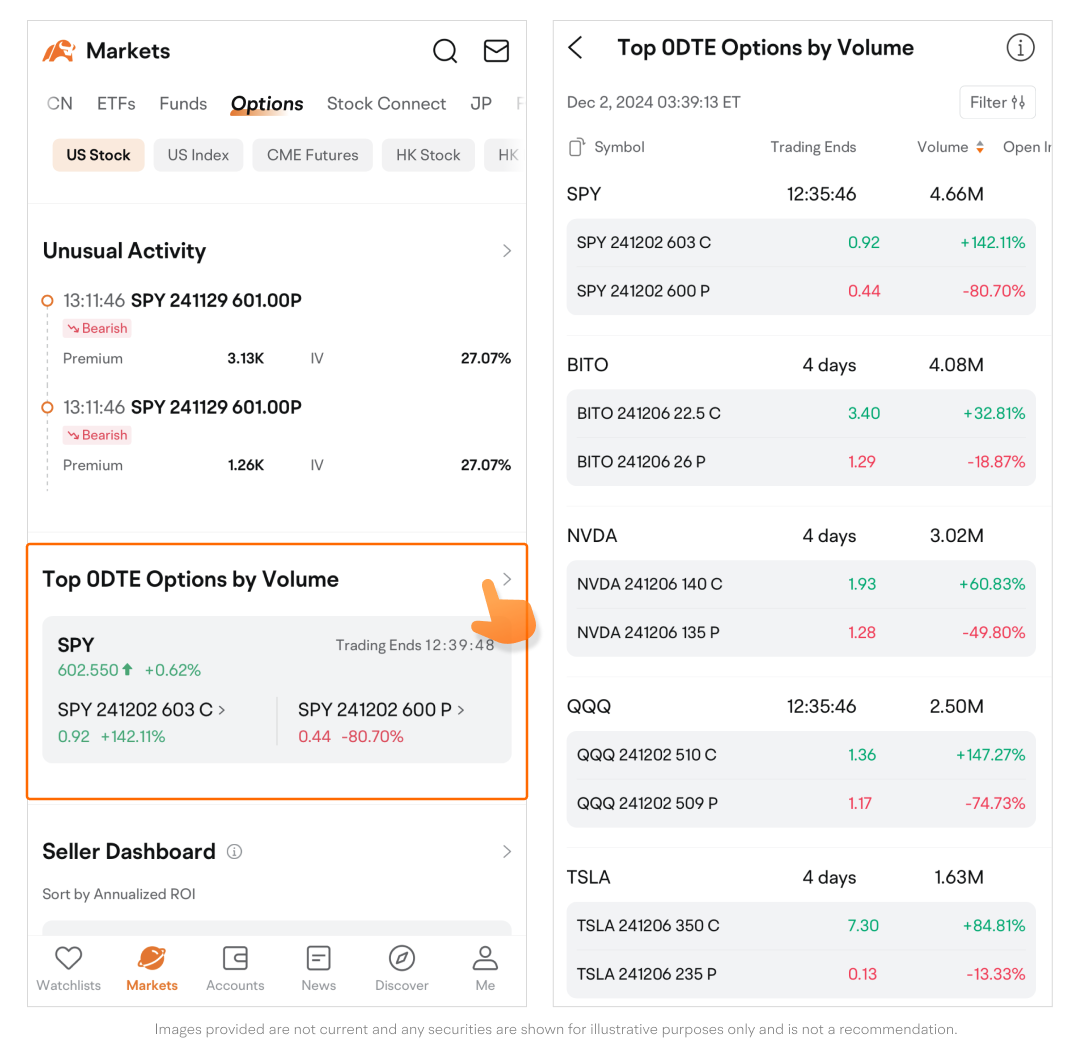Screen dimensions: 1080x1050
Task: Open the info icon beside the title
Action: 1019,48
